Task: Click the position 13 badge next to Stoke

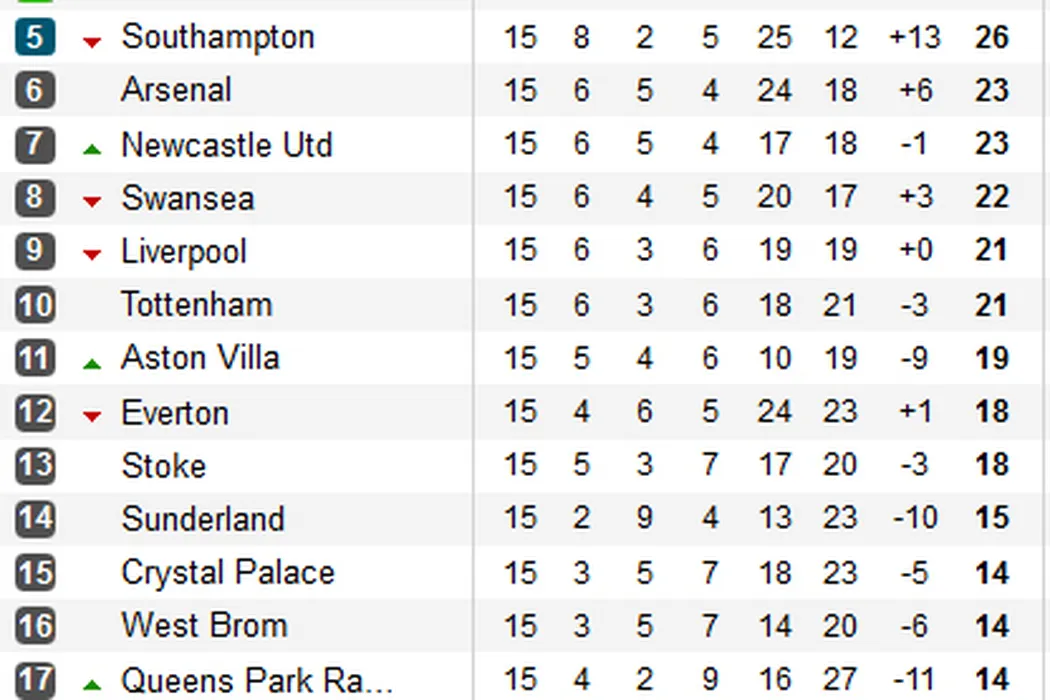Action: [34, 466]
